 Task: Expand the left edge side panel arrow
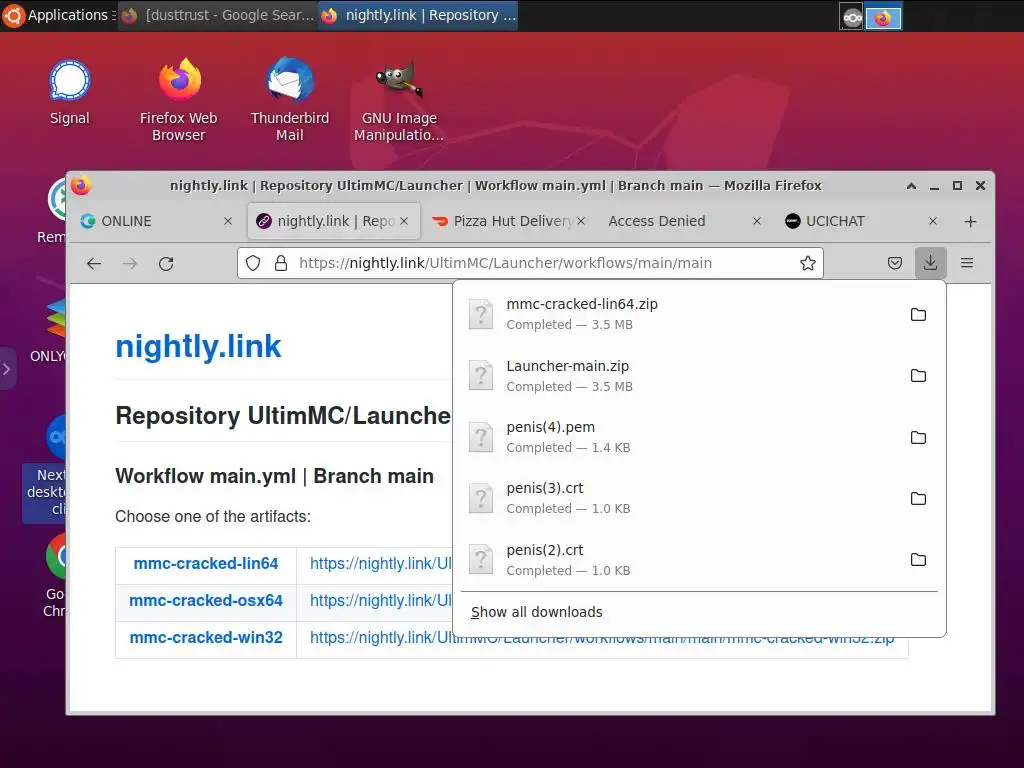7,369
